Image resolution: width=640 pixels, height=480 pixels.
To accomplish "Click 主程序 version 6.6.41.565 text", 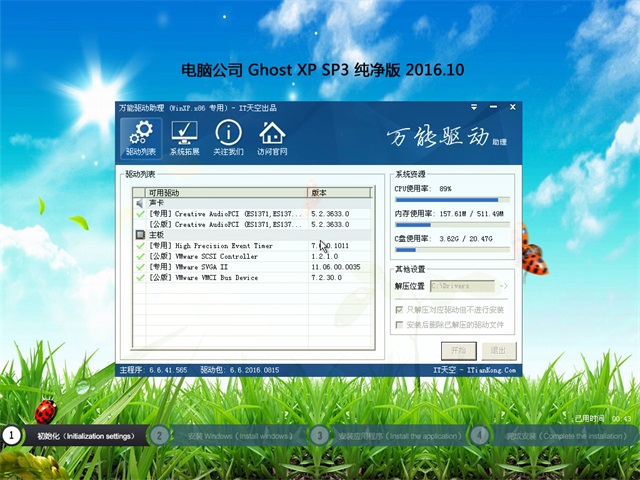I will click(x=153, y=370).
